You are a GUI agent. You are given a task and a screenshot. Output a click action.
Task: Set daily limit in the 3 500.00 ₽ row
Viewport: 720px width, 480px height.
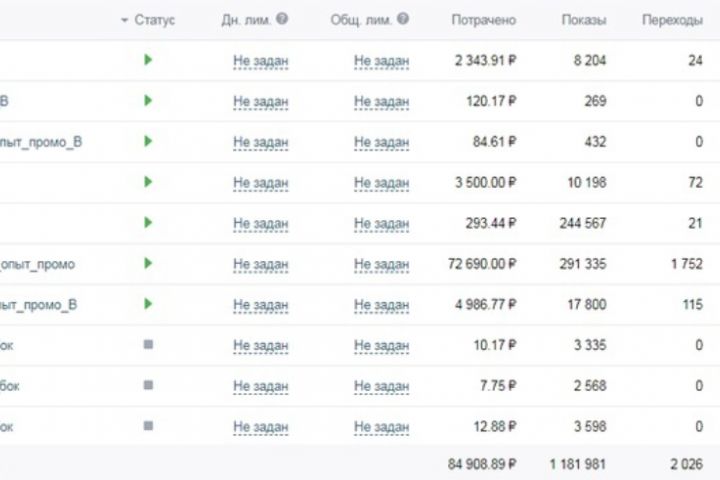pos(260,183)
